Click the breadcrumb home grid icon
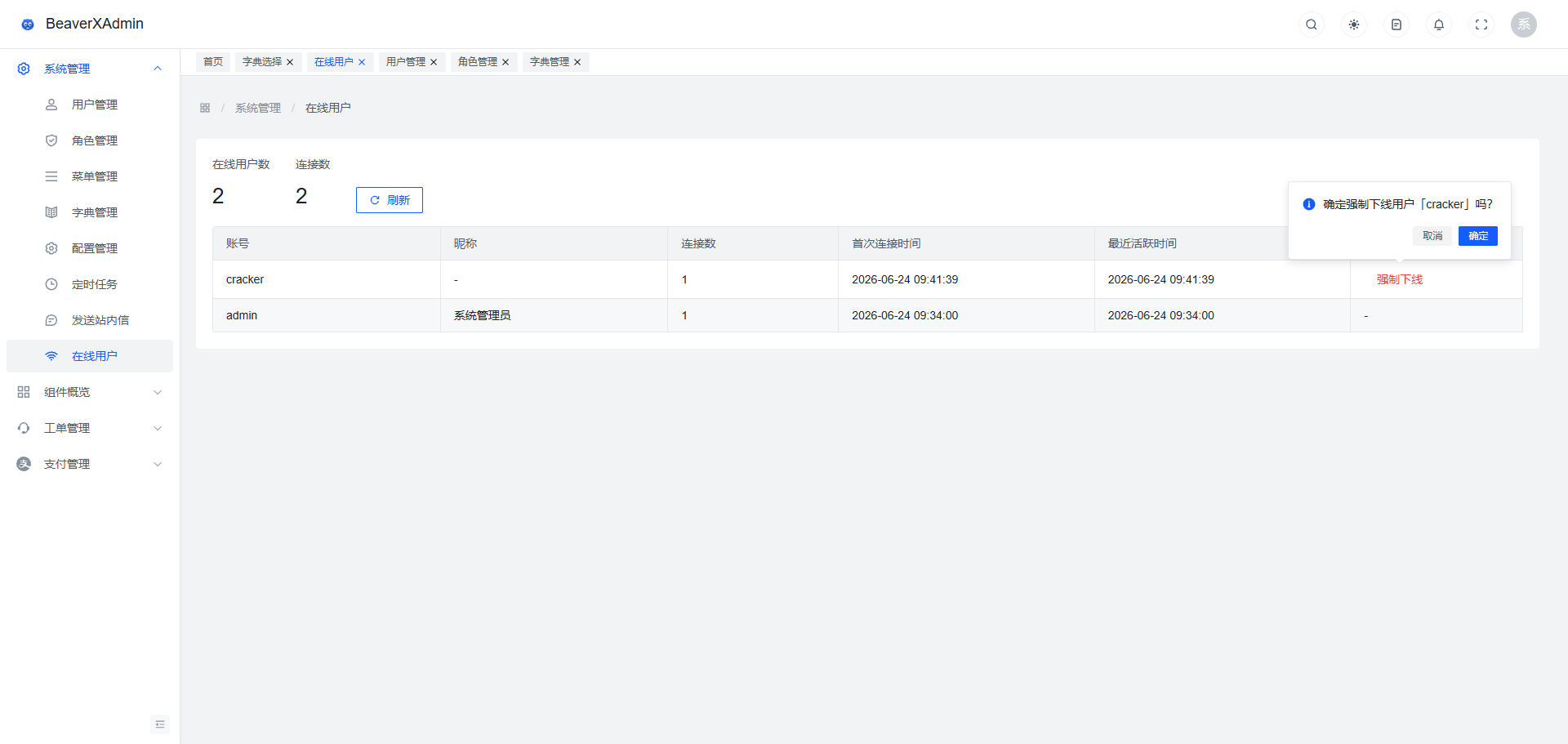The image size is (1568, 744). tap(205, 108)
